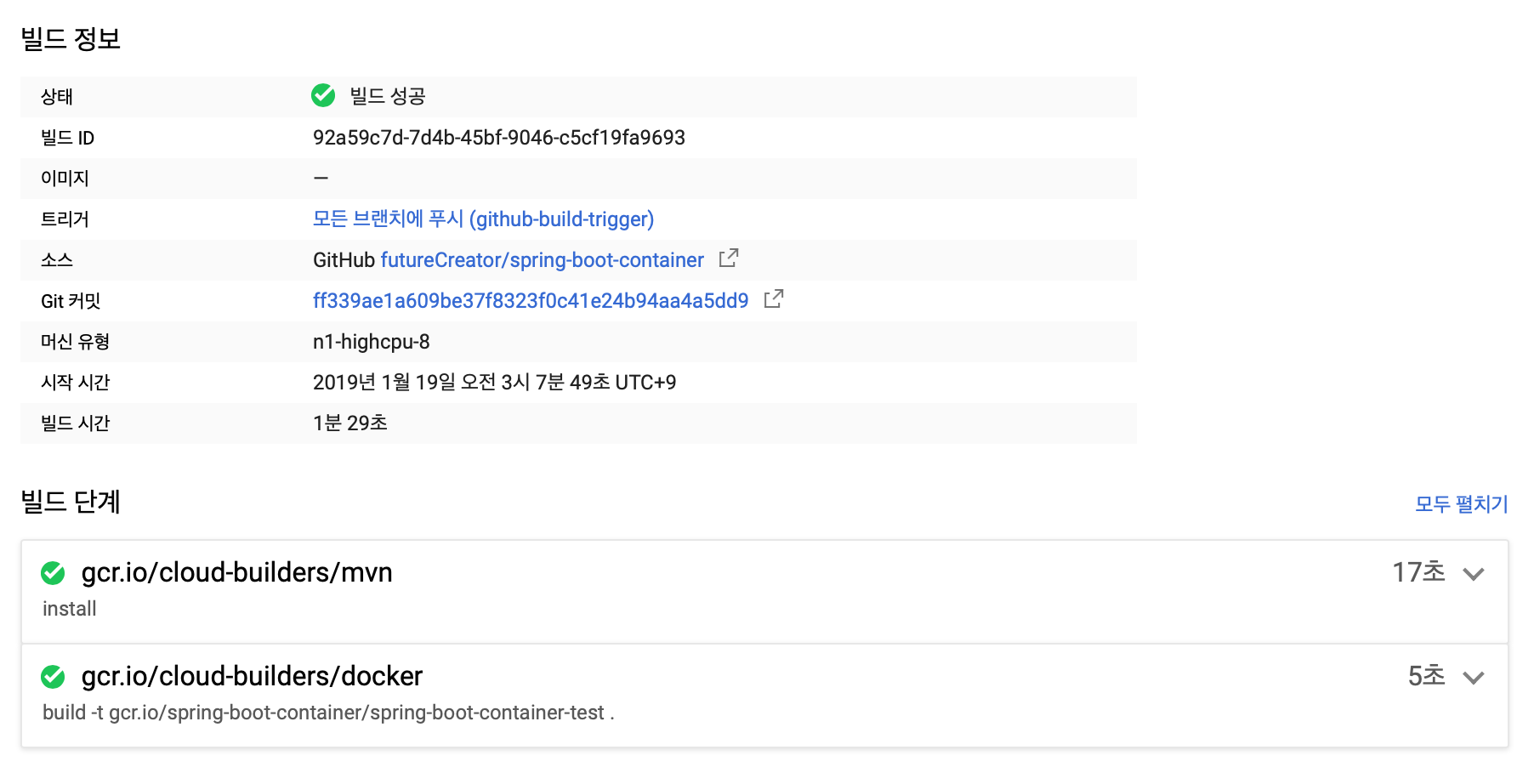Image resolution: width=1534 pixels, height=784 pixels.
Task: Click the green check icon for docker step
Action: point(53,677)
